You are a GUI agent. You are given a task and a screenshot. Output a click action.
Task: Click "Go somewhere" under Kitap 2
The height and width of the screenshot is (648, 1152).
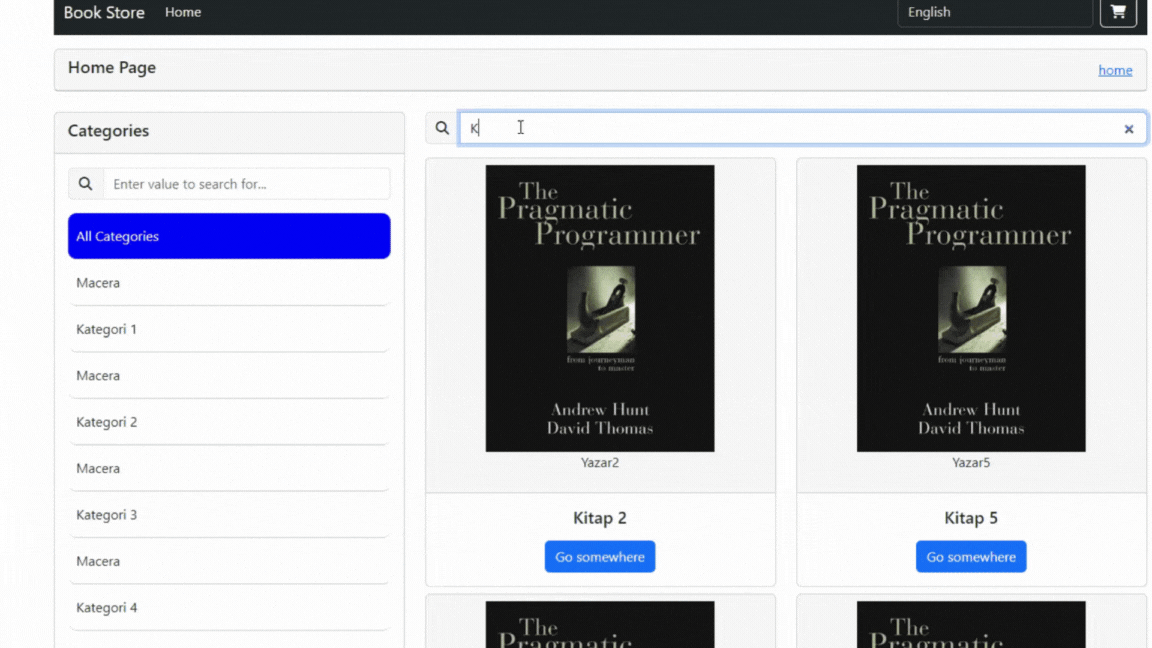(x=600, y=556)
